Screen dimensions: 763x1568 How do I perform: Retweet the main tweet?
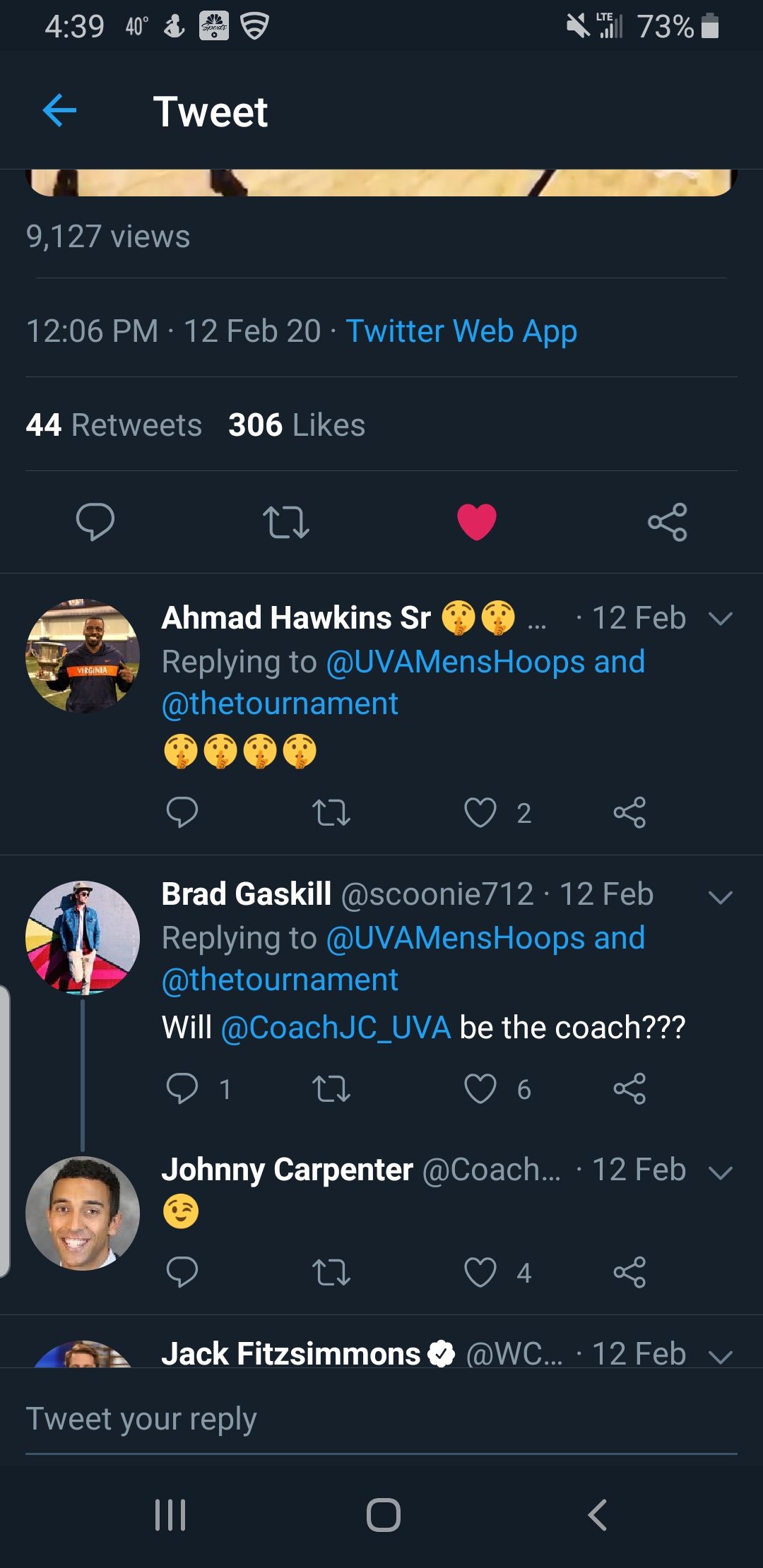[x=285, y=522]
